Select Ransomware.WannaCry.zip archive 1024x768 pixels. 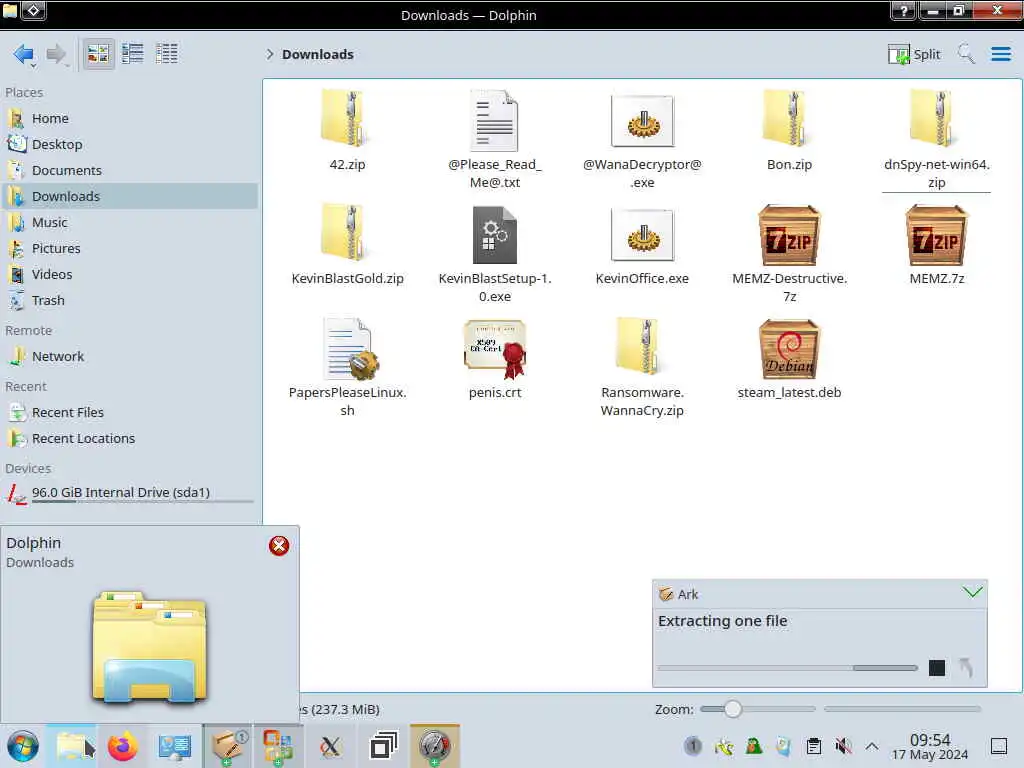[x=643, y=367]
